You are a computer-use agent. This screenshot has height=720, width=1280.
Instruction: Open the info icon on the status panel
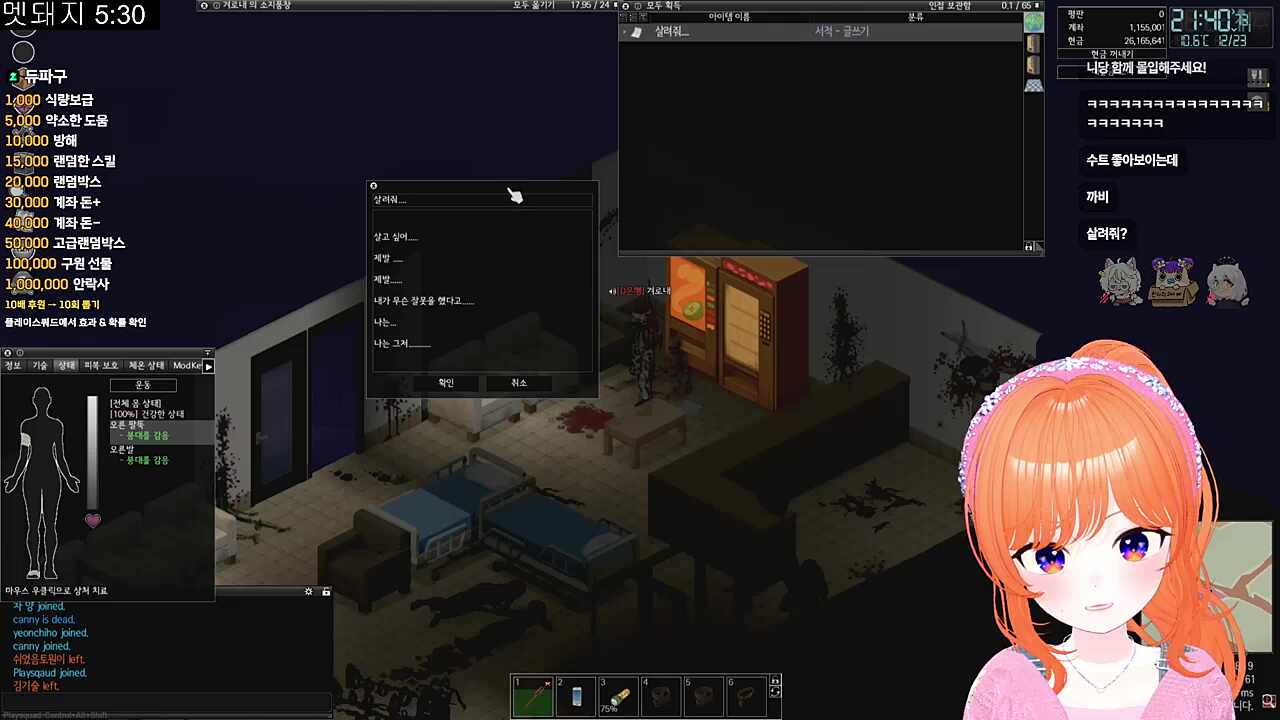(19, 353)
